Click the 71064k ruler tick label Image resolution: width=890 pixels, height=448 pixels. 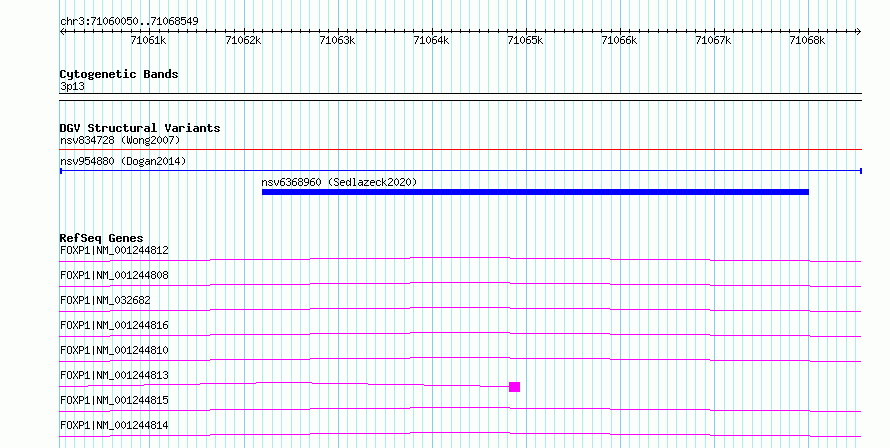pyautogui.click(x=431, y=40)
